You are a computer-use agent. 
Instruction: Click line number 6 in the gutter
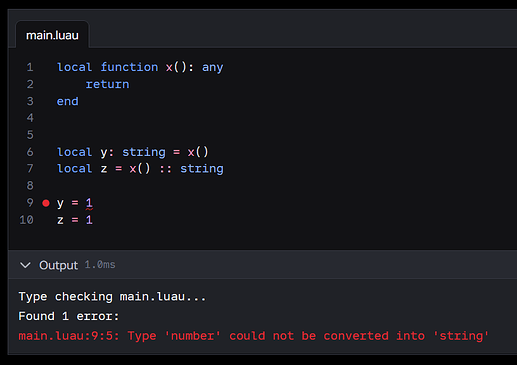30,152
